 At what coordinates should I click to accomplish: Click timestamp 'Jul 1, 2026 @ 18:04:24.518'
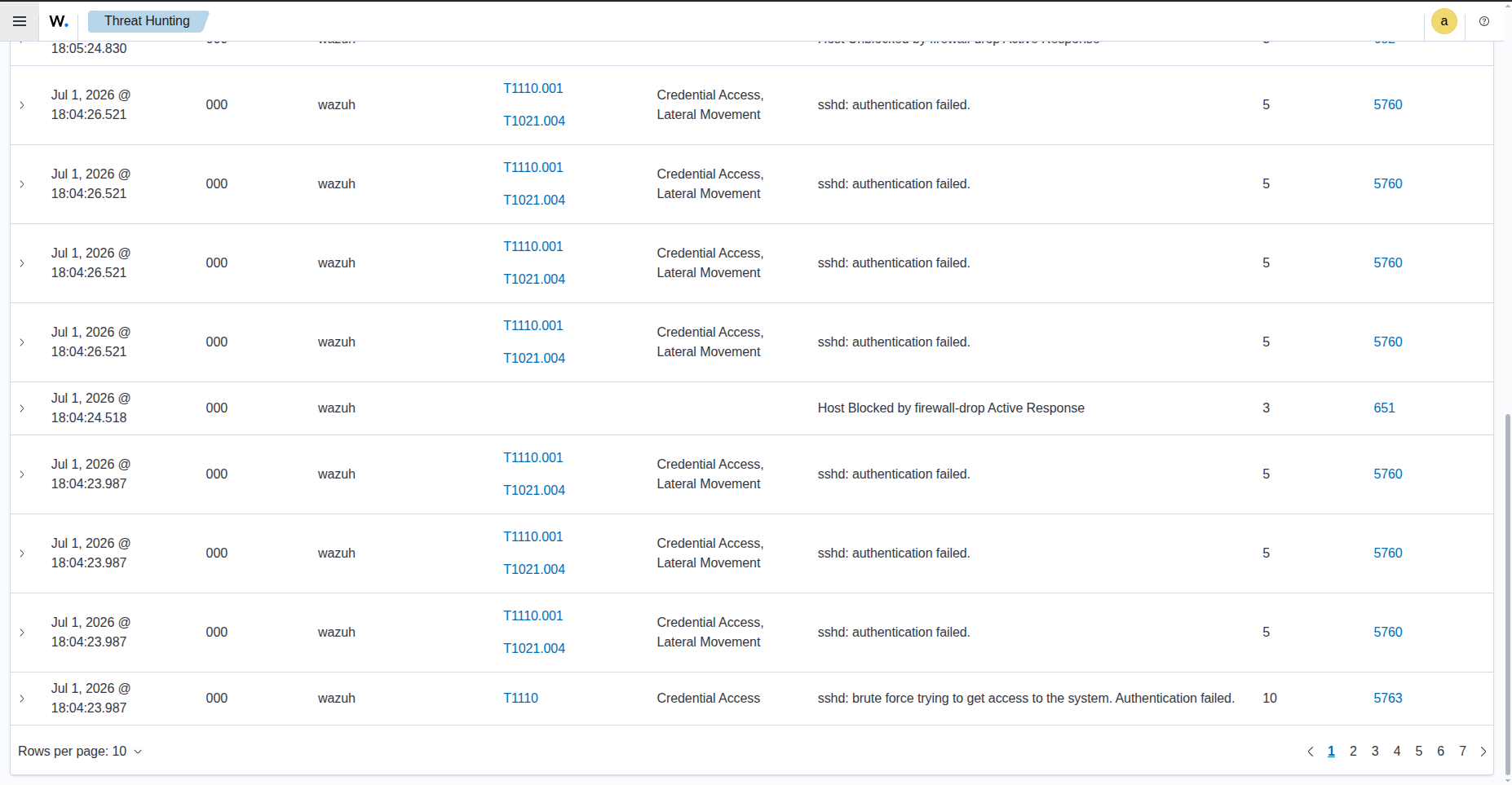tap(91, 408)
